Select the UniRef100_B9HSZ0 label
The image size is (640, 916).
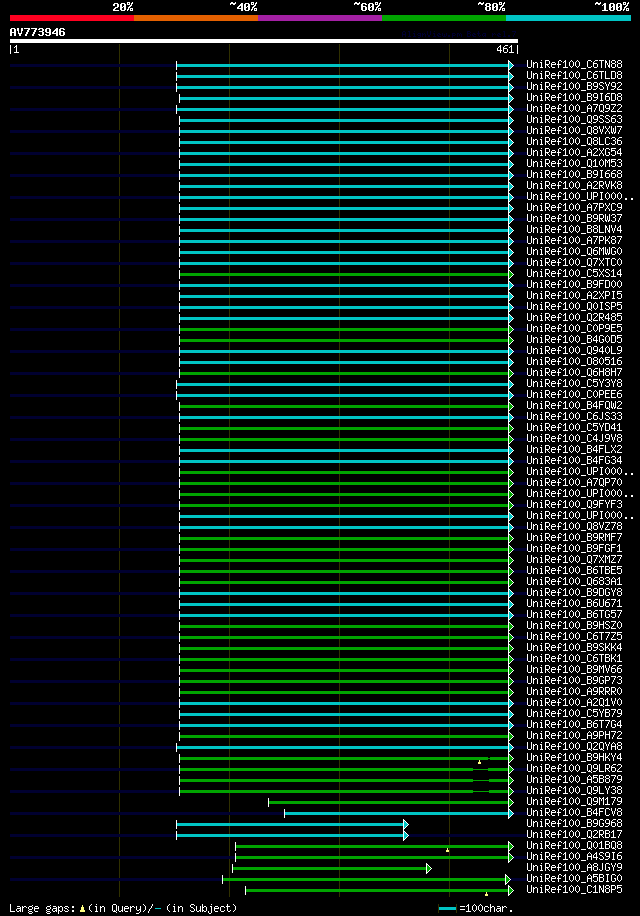pyautogui.click(x=574, y=626)
